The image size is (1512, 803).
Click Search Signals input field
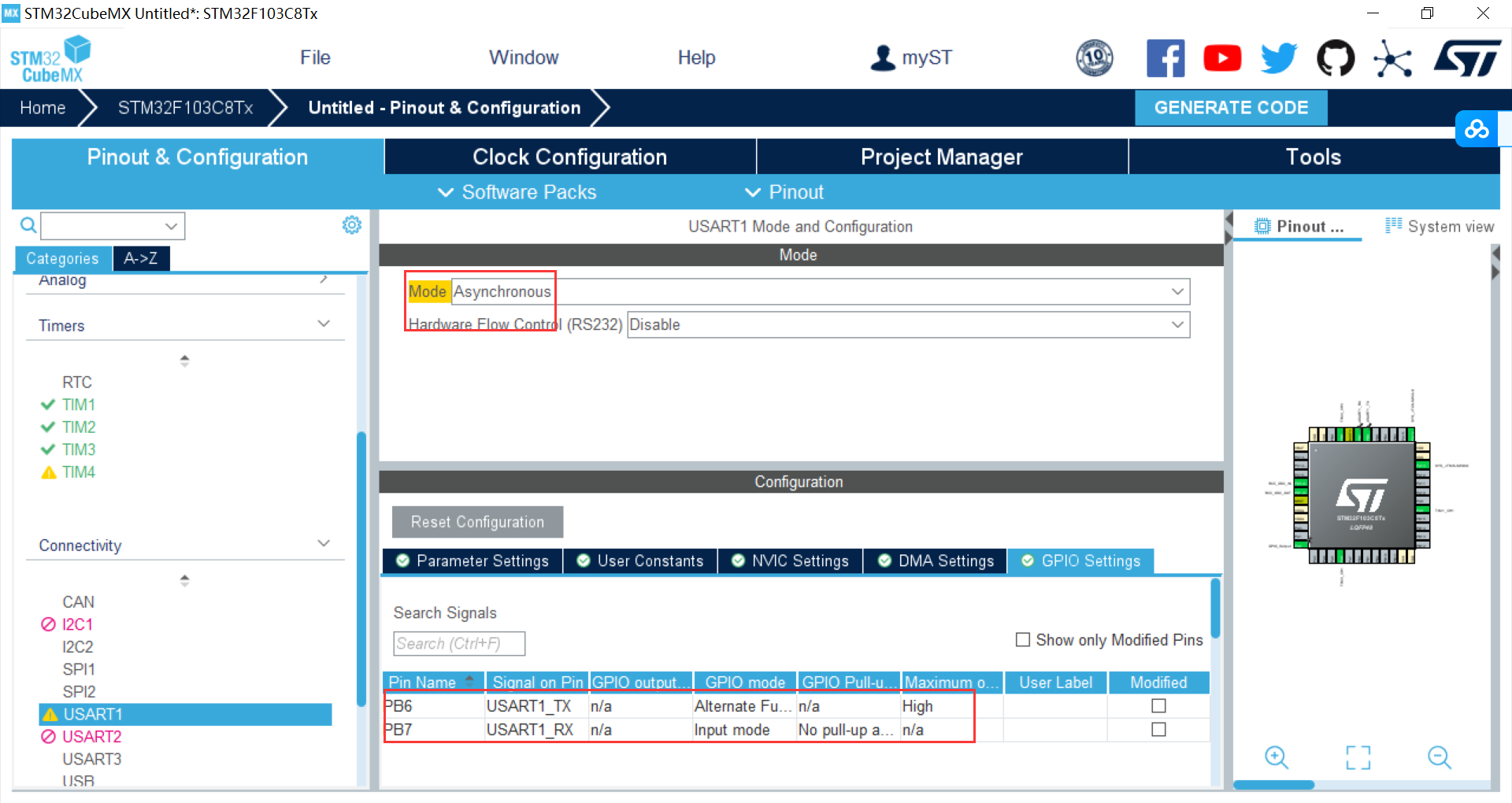[459, 643]
